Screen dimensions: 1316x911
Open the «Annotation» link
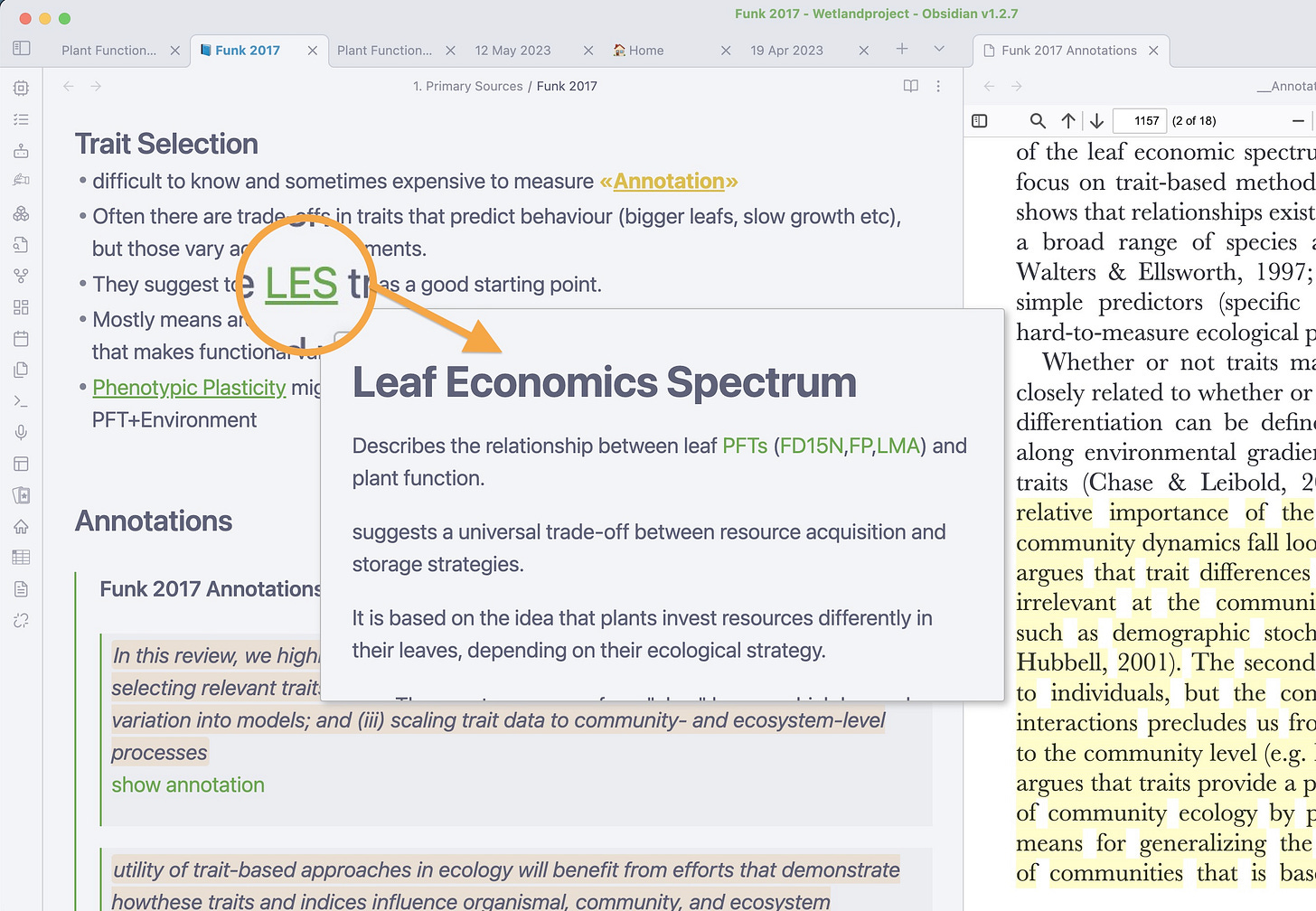click(669, 182)
